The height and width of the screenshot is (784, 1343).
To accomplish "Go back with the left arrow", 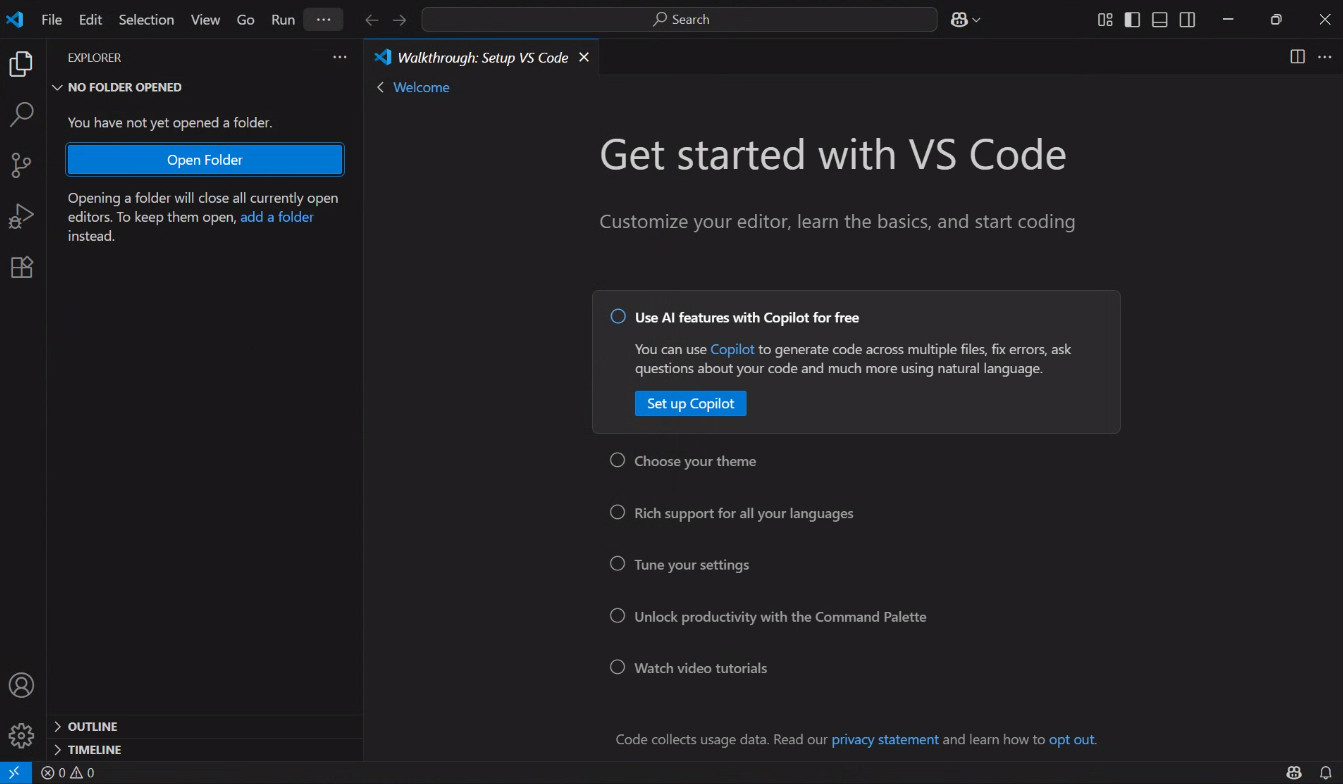I will point(372,19).
